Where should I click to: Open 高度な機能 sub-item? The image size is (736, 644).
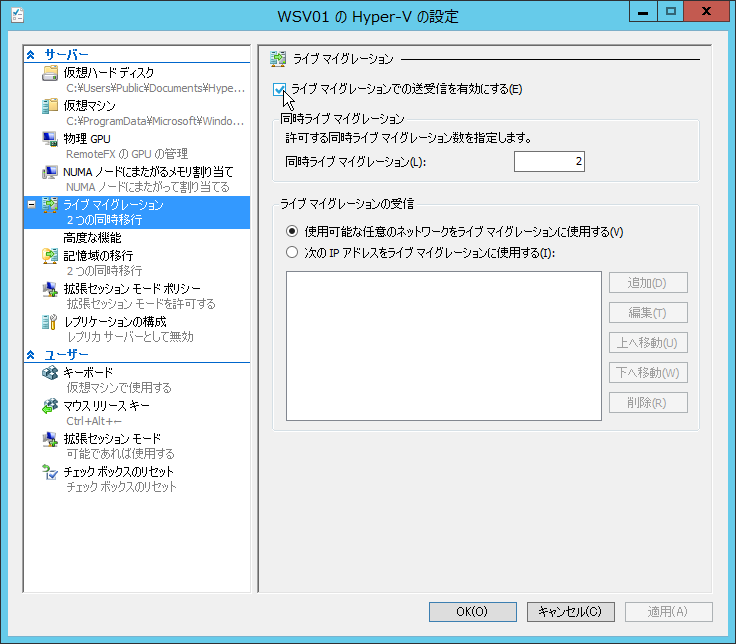coord(92,238)
